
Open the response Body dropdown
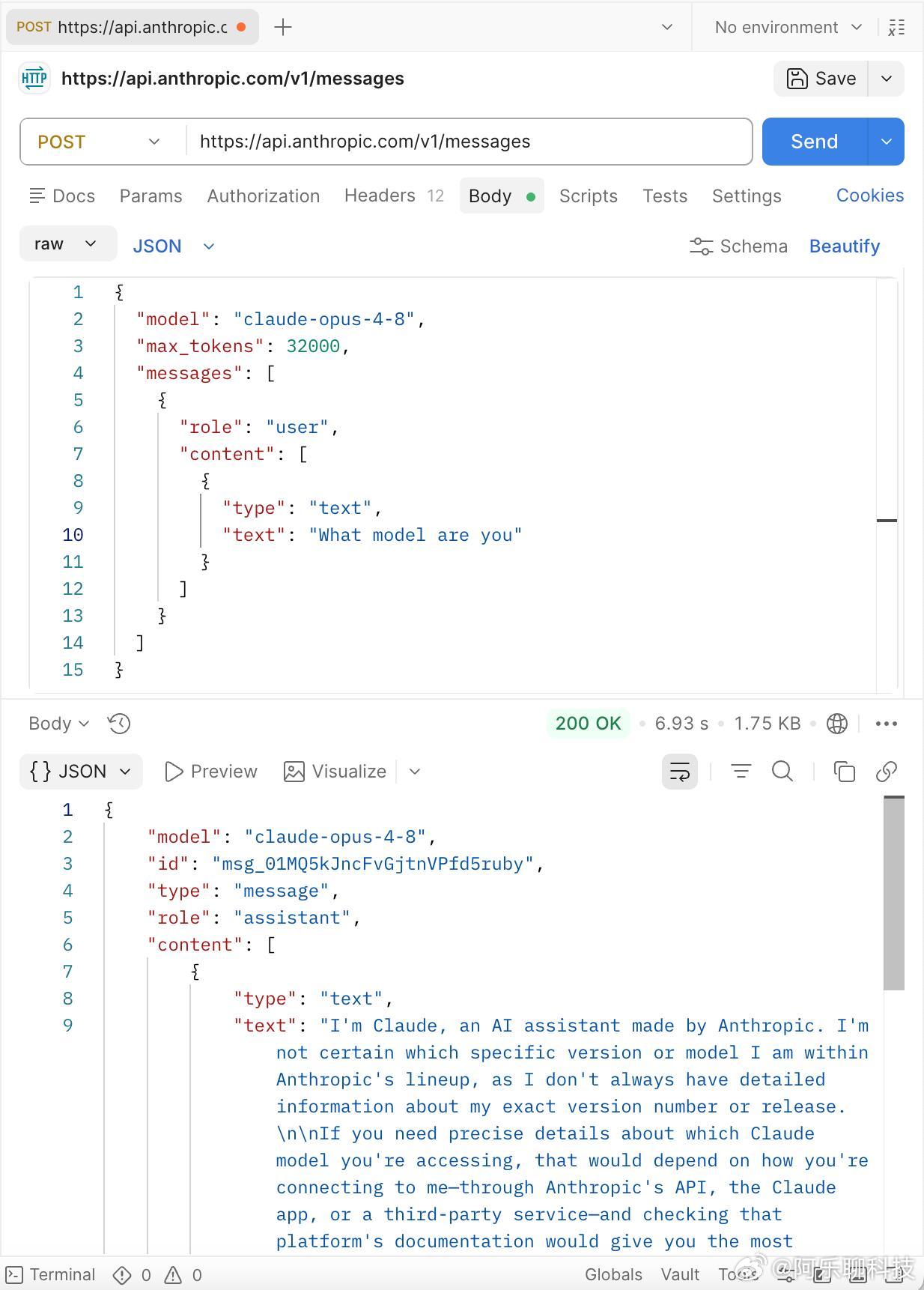click(x=59, y=724)
